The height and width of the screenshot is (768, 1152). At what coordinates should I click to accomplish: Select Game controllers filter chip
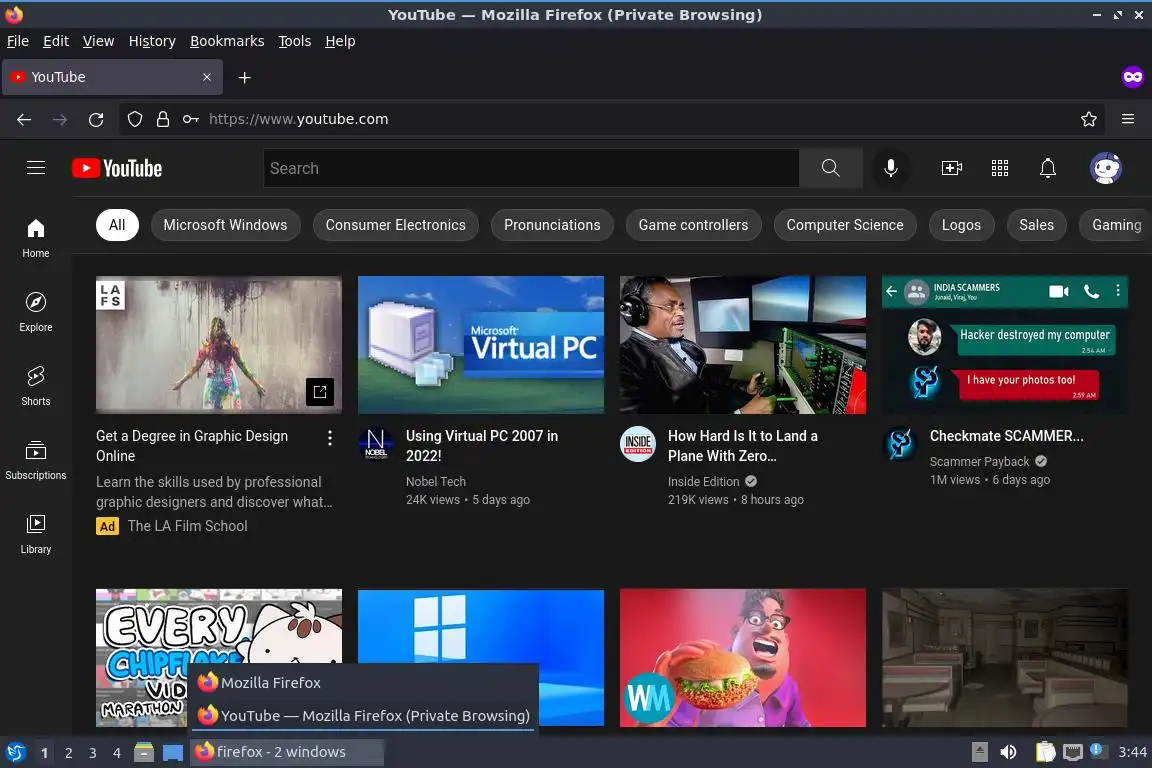coord(694,225)
